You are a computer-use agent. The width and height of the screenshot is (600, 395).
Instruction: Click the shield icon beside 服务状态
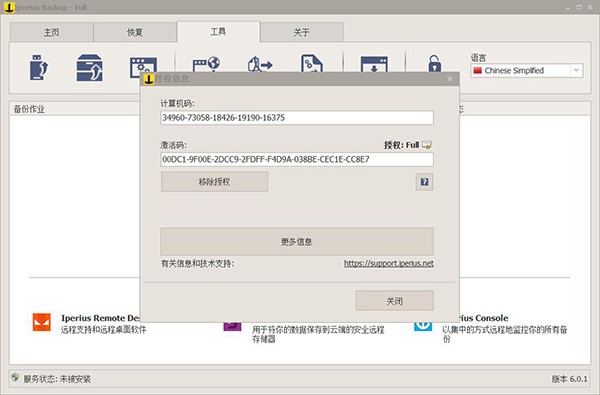[x=15, y=378]
